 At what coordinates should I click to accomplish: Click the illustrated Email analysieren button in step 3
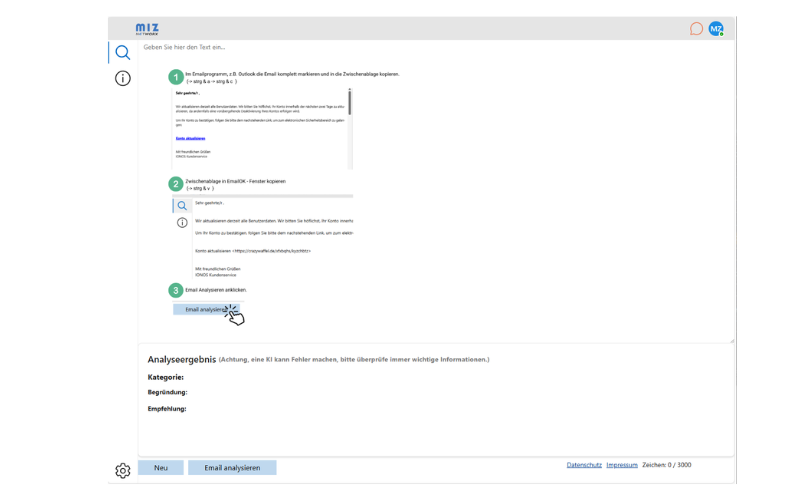pos(204,310)
